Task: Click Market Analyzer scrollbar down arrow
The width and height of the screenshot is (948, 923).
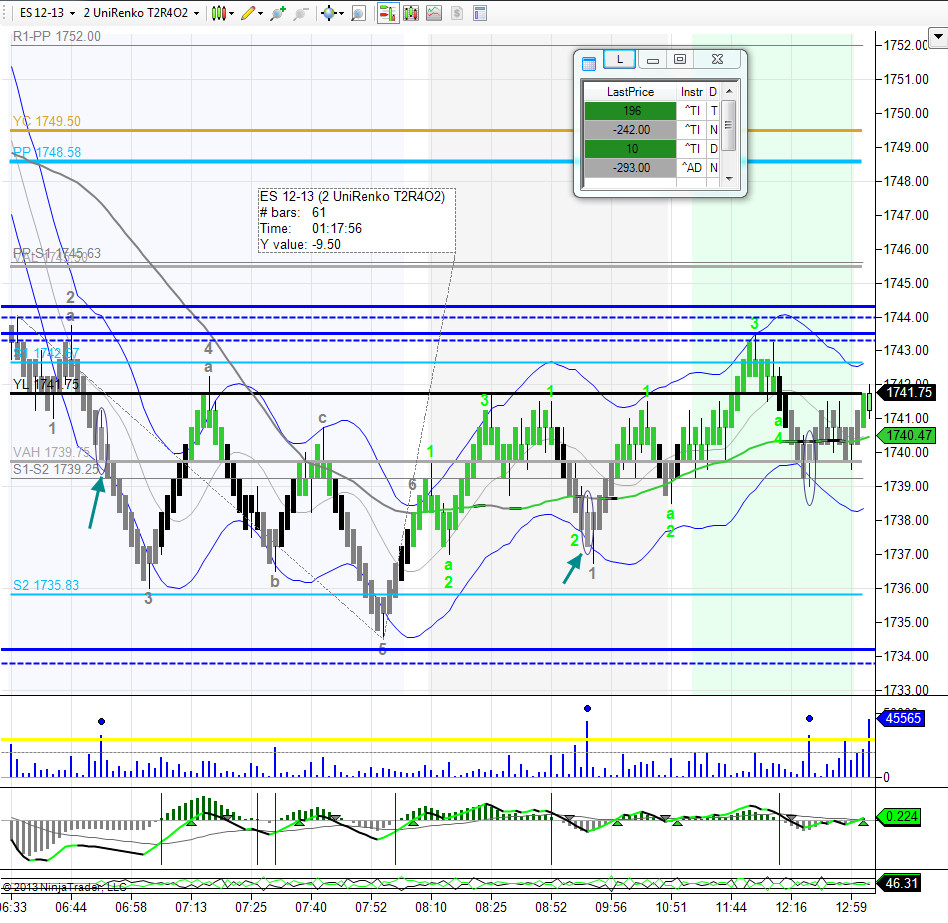Action: [729, 179]
